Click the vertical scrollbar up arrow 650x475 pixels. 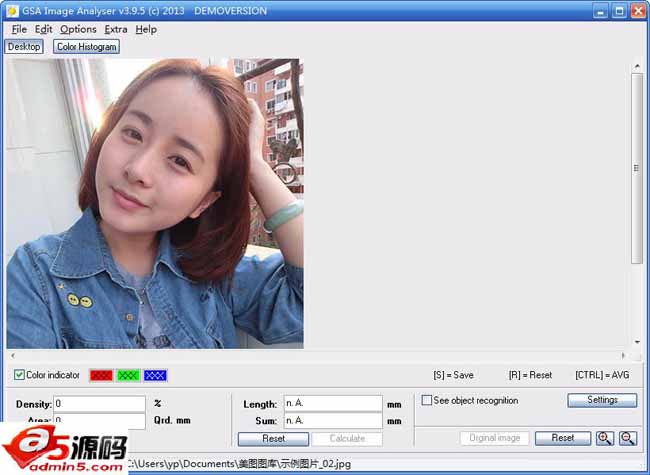point(637,66)
